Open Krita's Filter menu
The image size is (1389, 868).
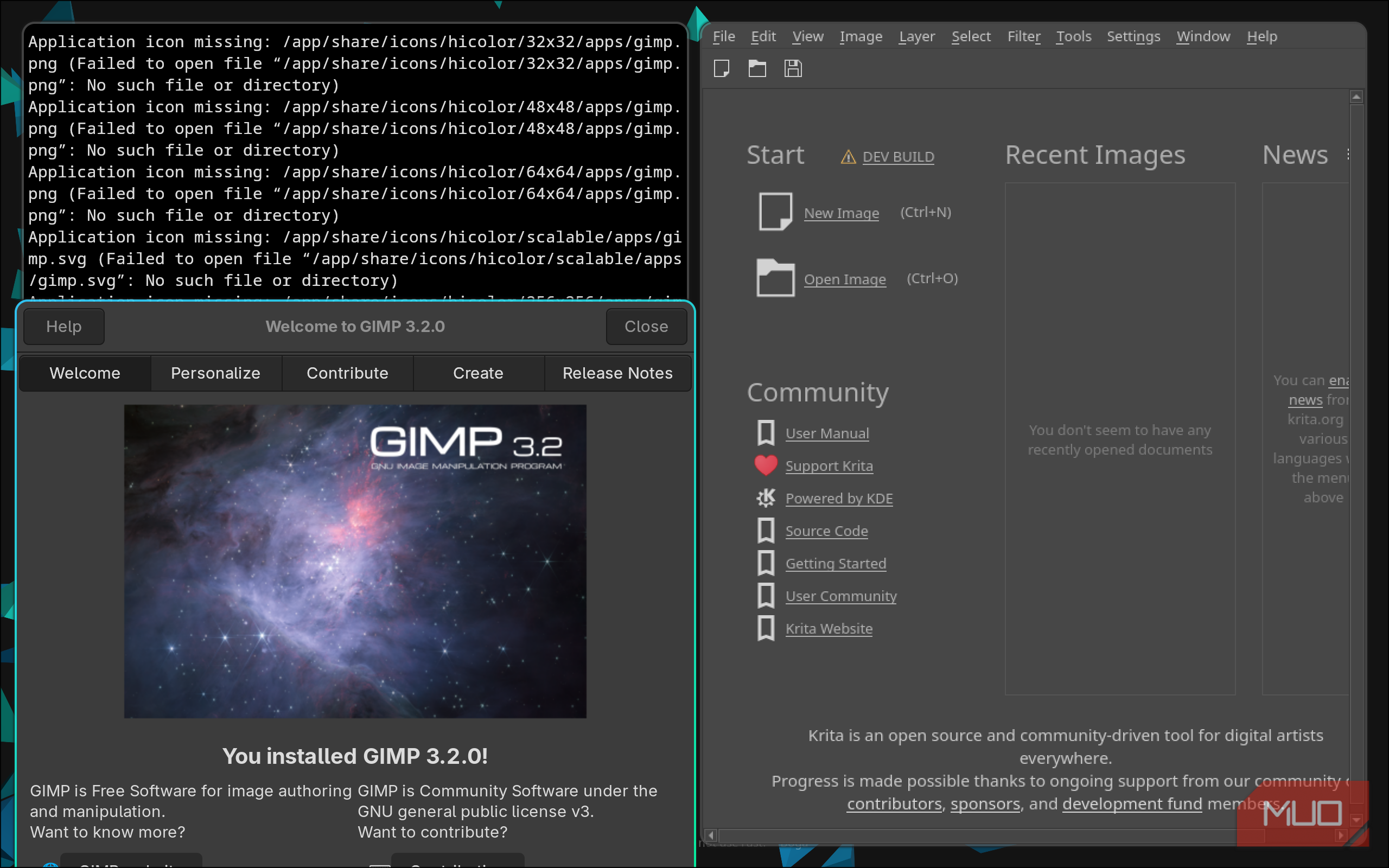click(1024, 37)
